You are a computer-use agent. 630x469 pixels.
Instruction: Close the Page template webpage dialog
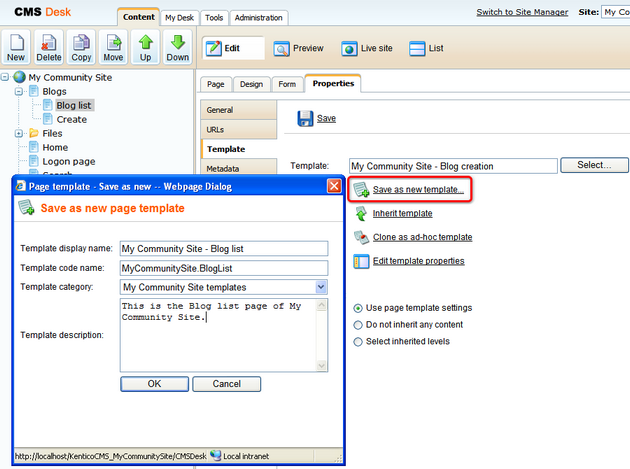click(x=334, y=186)
